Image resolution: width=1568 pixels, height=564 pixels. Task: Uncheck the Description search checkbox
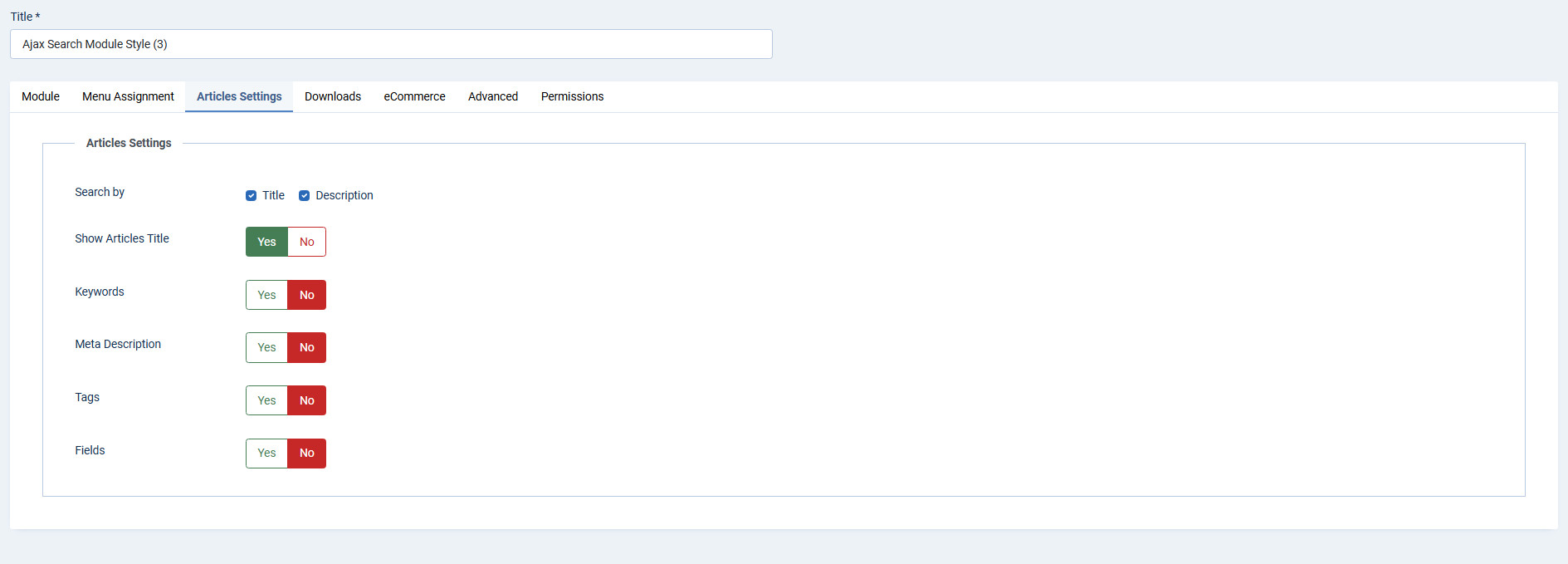(304, 196)
